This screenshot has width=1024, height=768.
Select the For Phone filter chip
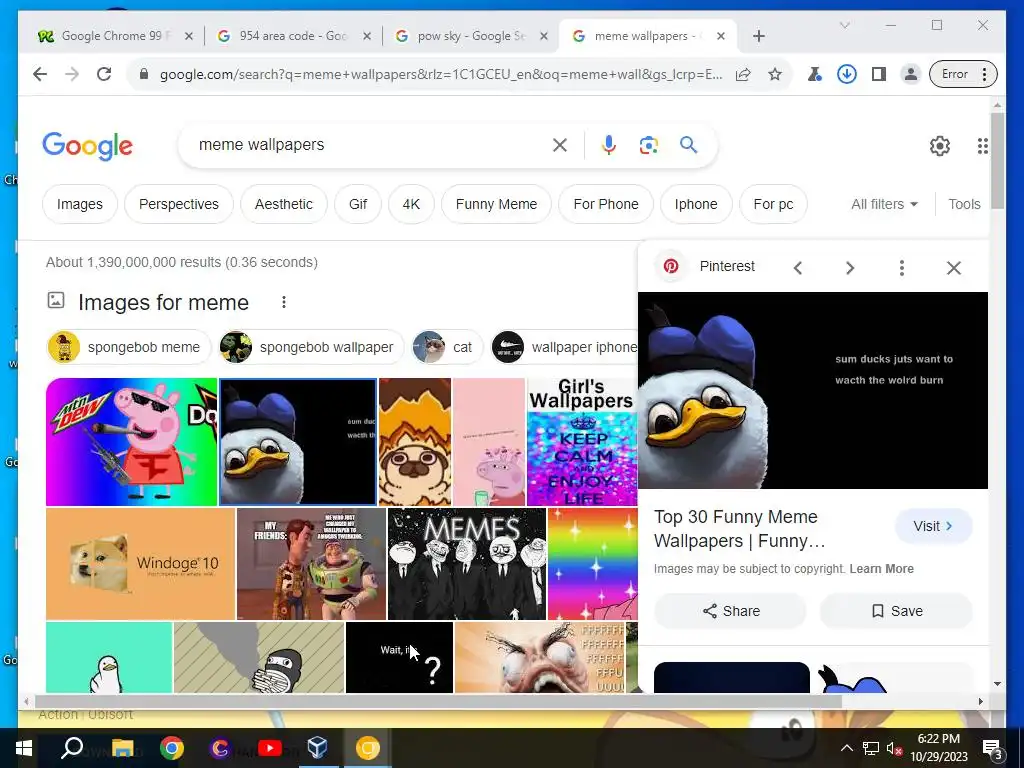606,204
